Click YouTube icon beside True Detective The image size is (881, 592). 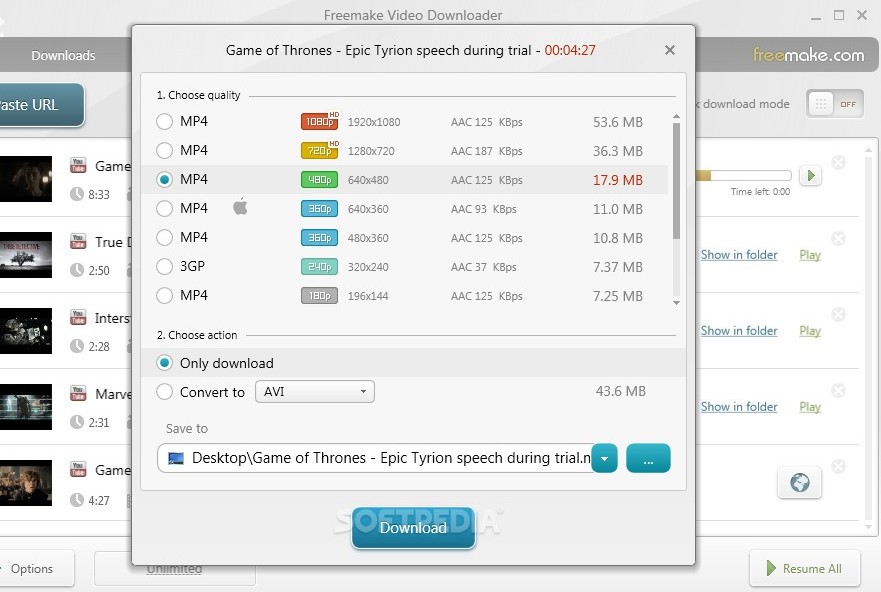(78, 241)
